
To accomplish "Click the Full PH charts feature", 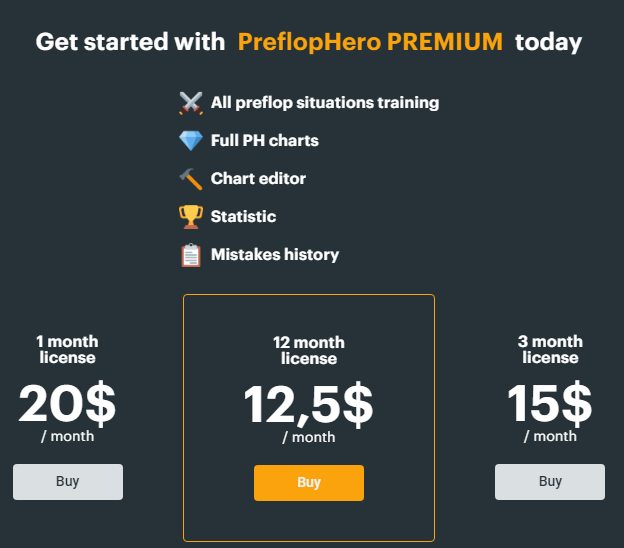I will (x=265, y=140).
